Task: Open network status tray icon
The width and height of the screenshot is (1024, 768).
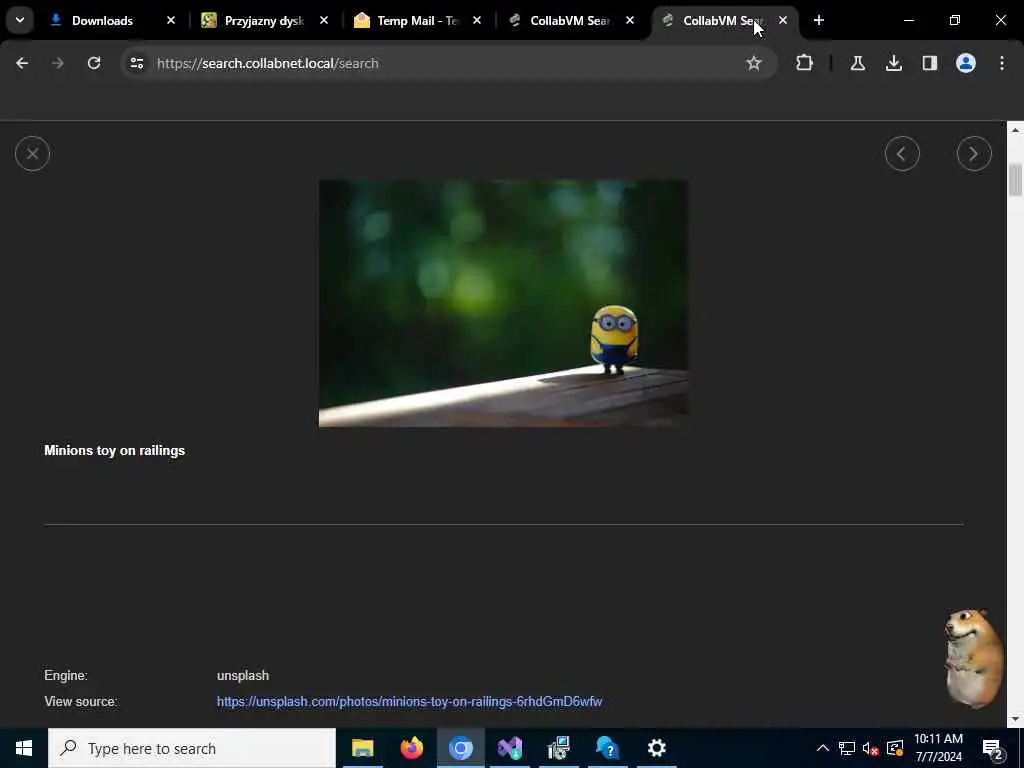Action: 846,748
